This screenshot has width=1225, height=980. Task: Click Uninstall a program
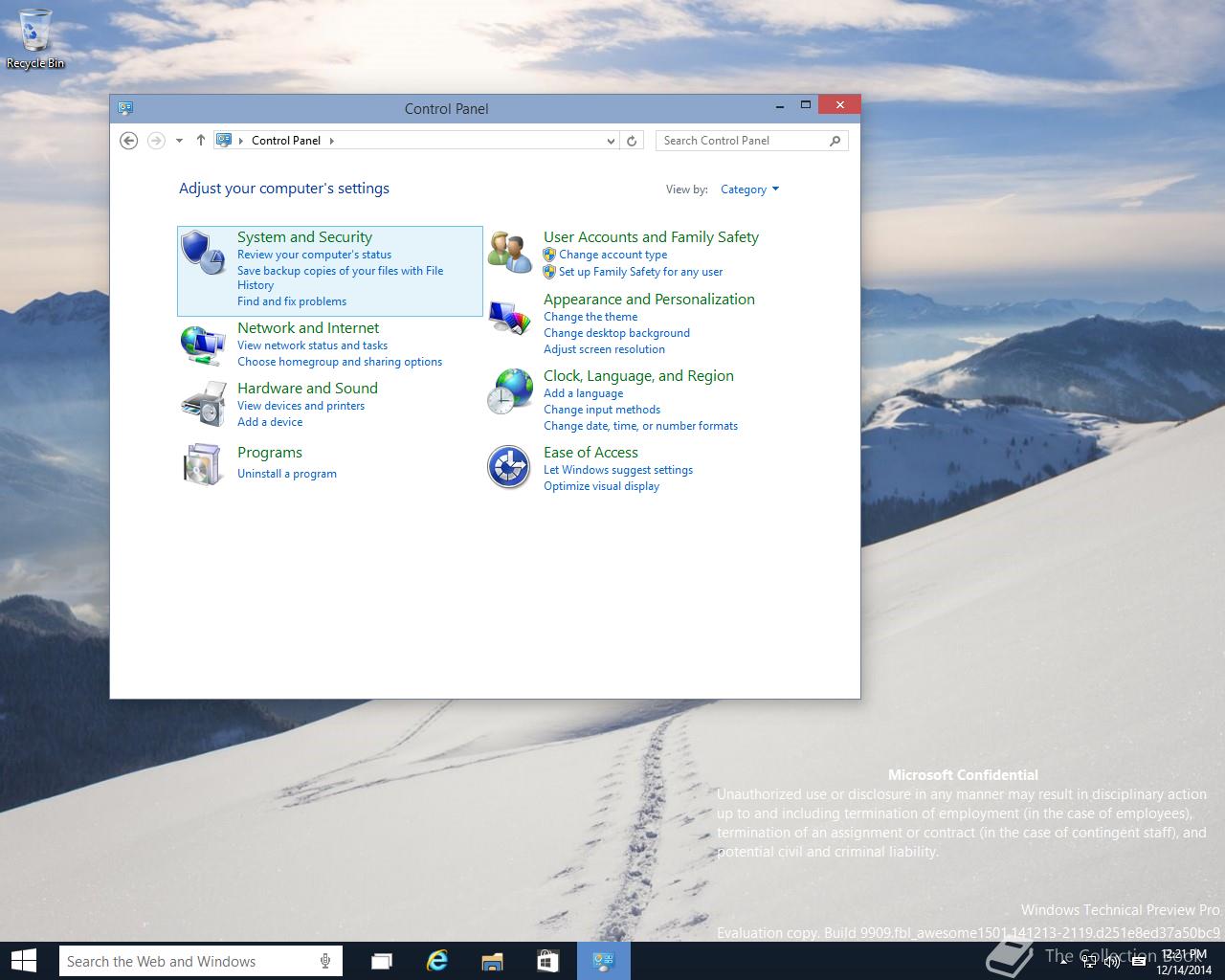click(287, 474)
